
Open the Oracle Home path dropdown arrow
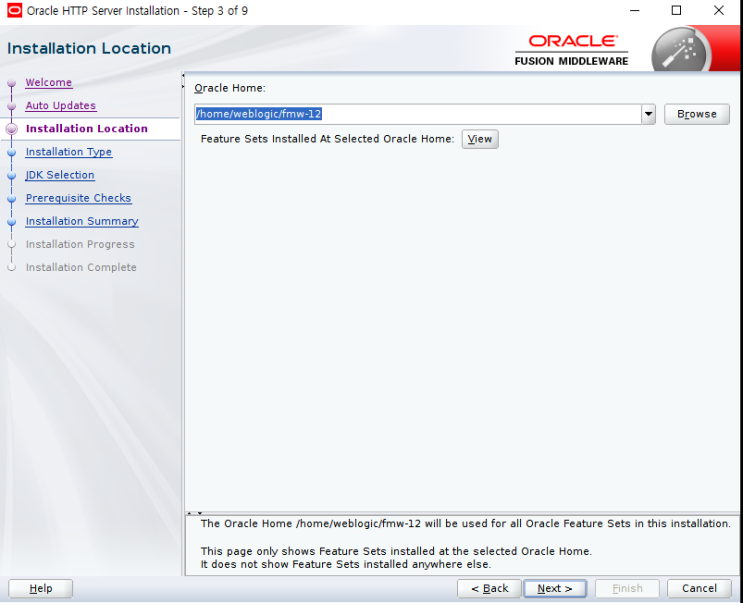648,114
